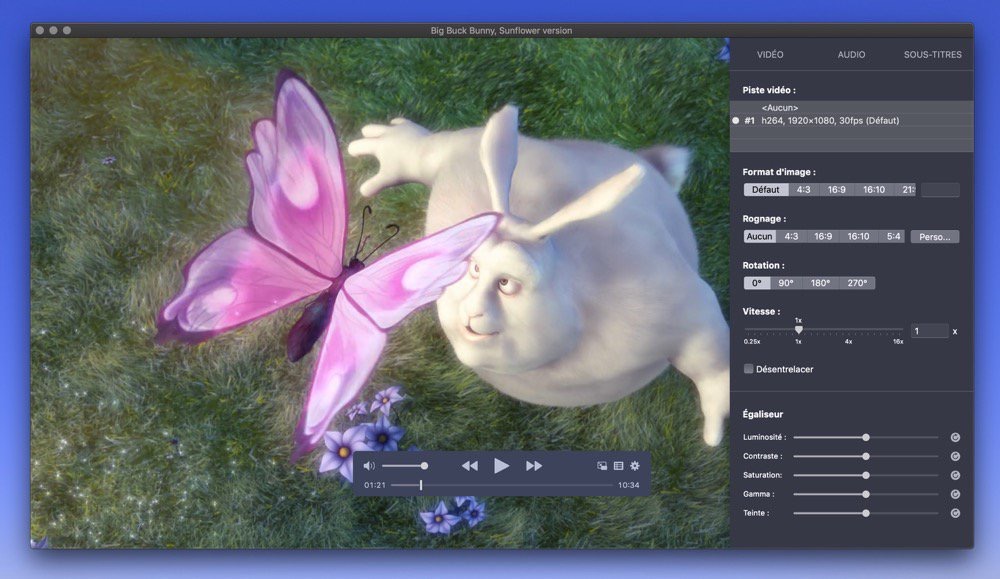The image size is (1000, 579).
Task: Start playback with the play button
Action: click(x=501, y=466)
